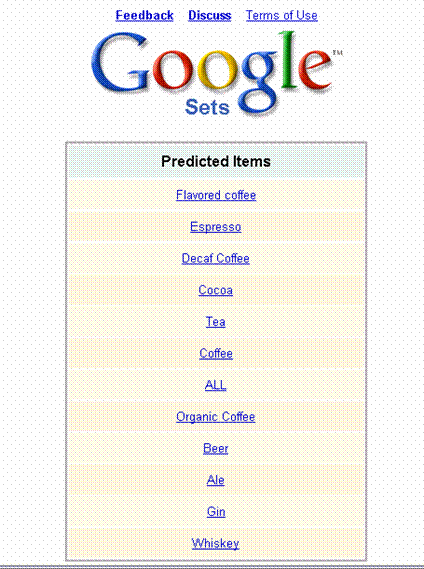The image size is (424, 569).
Task: Open the Decaf Coffee result
Action: pyautogui.click(x=216, y=258)
